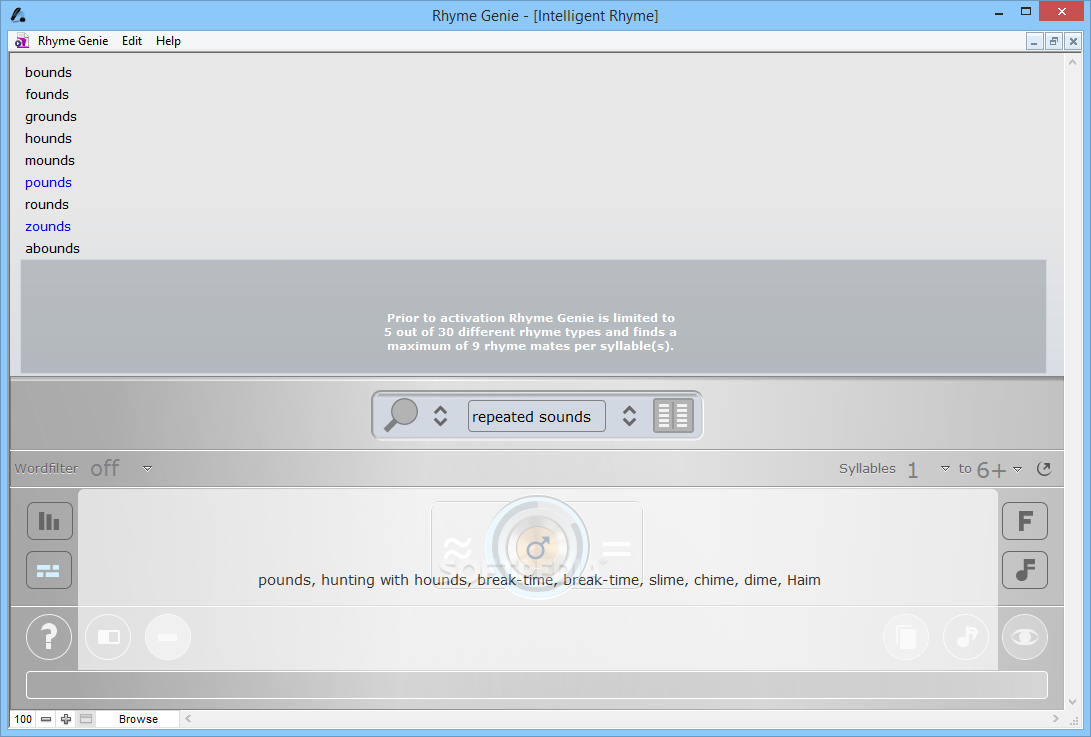The width and height of the screenshot is (1091, 737).
Task: Click the blue word 'zounds'
Action: point(48,227)
